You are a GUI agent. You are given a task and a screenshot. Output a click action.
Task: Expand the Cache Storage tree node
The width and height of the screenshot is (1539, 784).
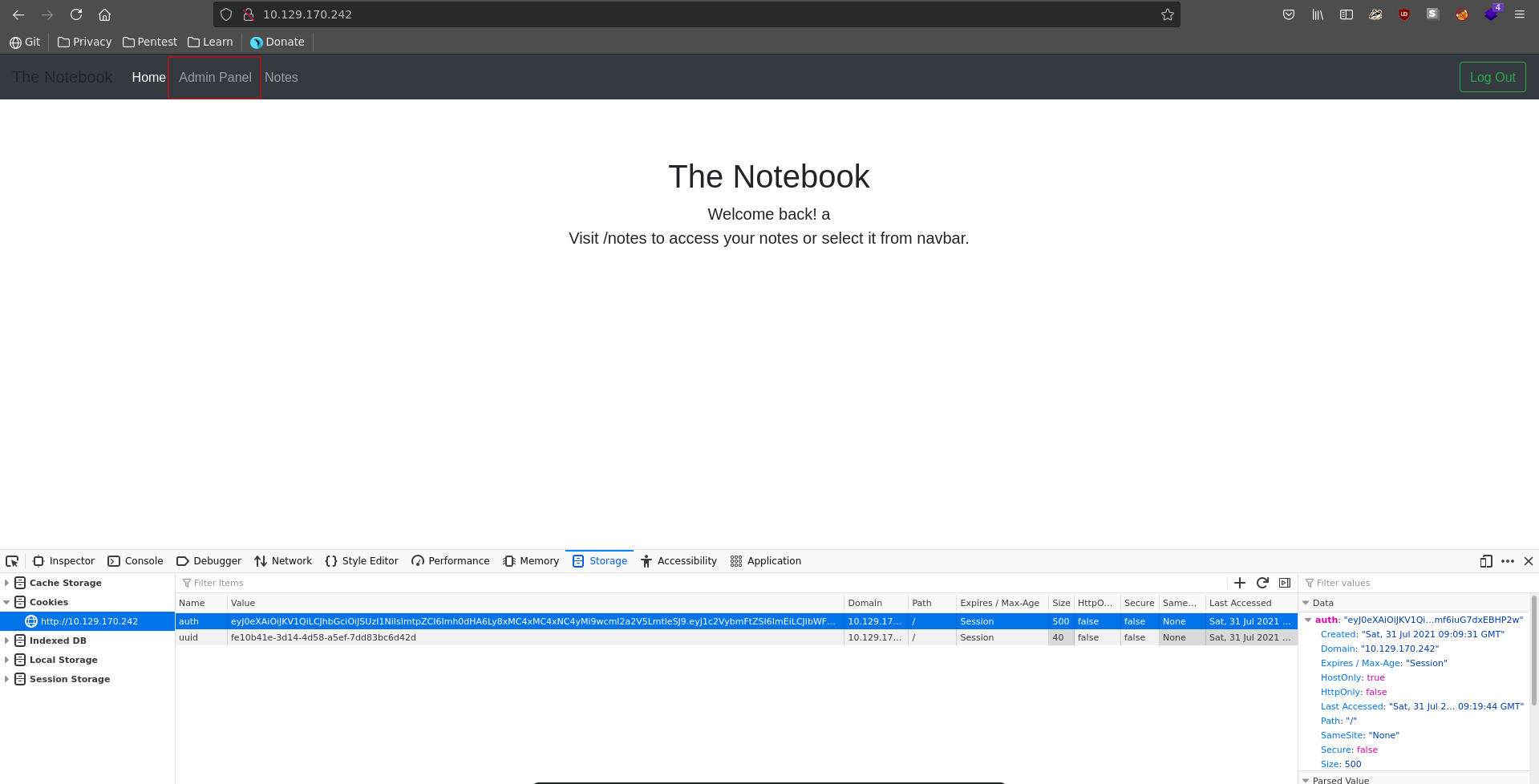click(7, 583)
